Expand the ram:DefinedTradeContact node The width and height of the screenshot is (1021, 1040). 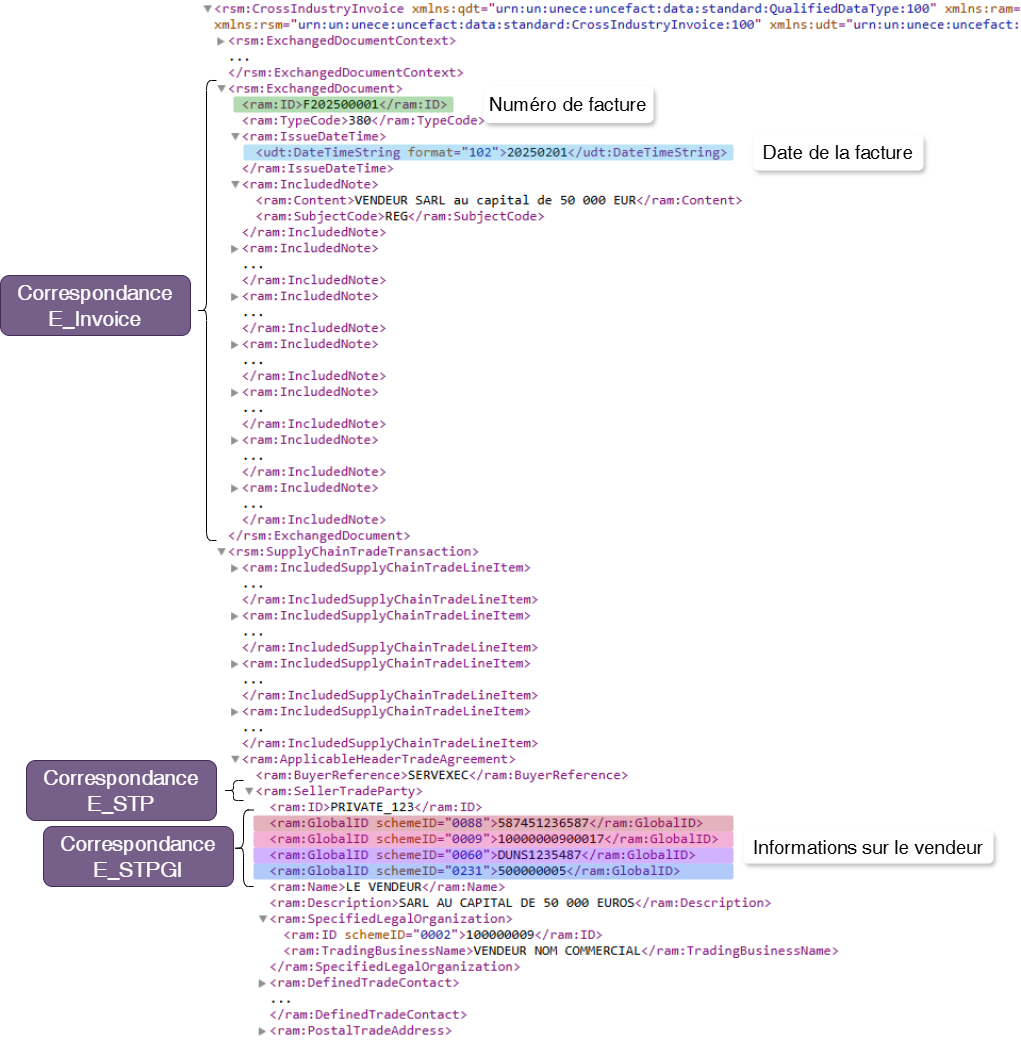click(263, 983)
